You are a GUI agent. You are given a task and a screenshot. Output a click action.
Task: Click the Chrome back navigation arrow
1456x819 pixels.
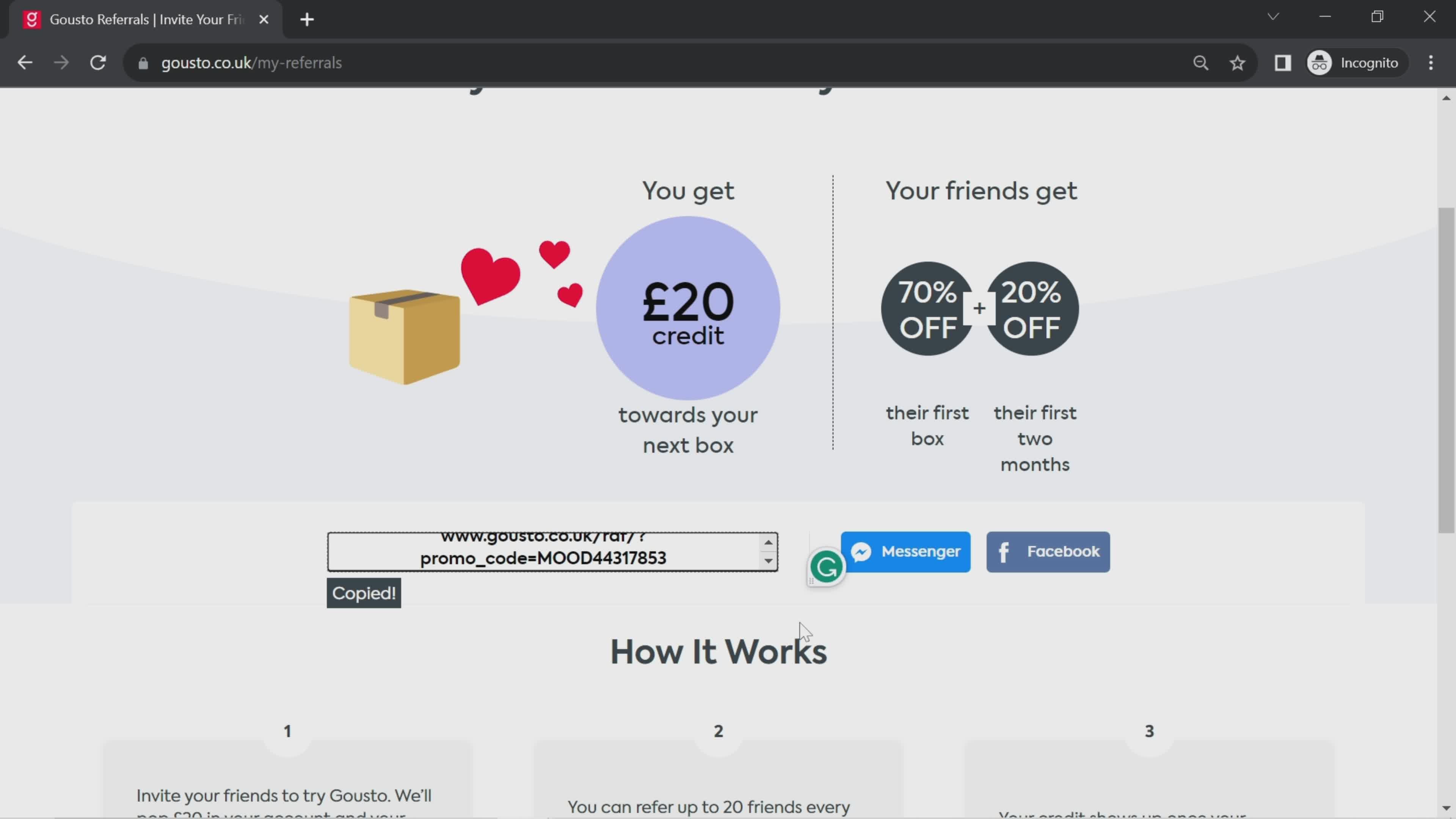pyautogui.click(x=25, y=62)
